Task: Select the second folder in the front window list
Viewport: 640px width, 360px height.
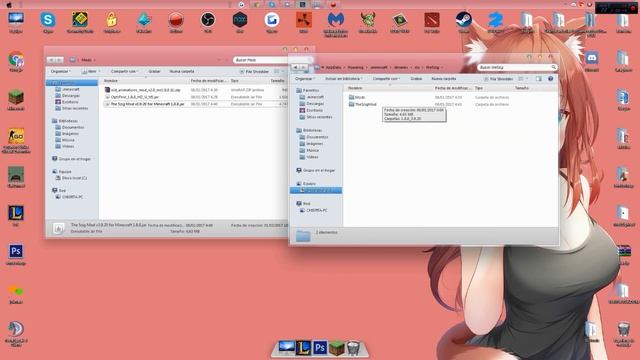Action: (363, 104)
